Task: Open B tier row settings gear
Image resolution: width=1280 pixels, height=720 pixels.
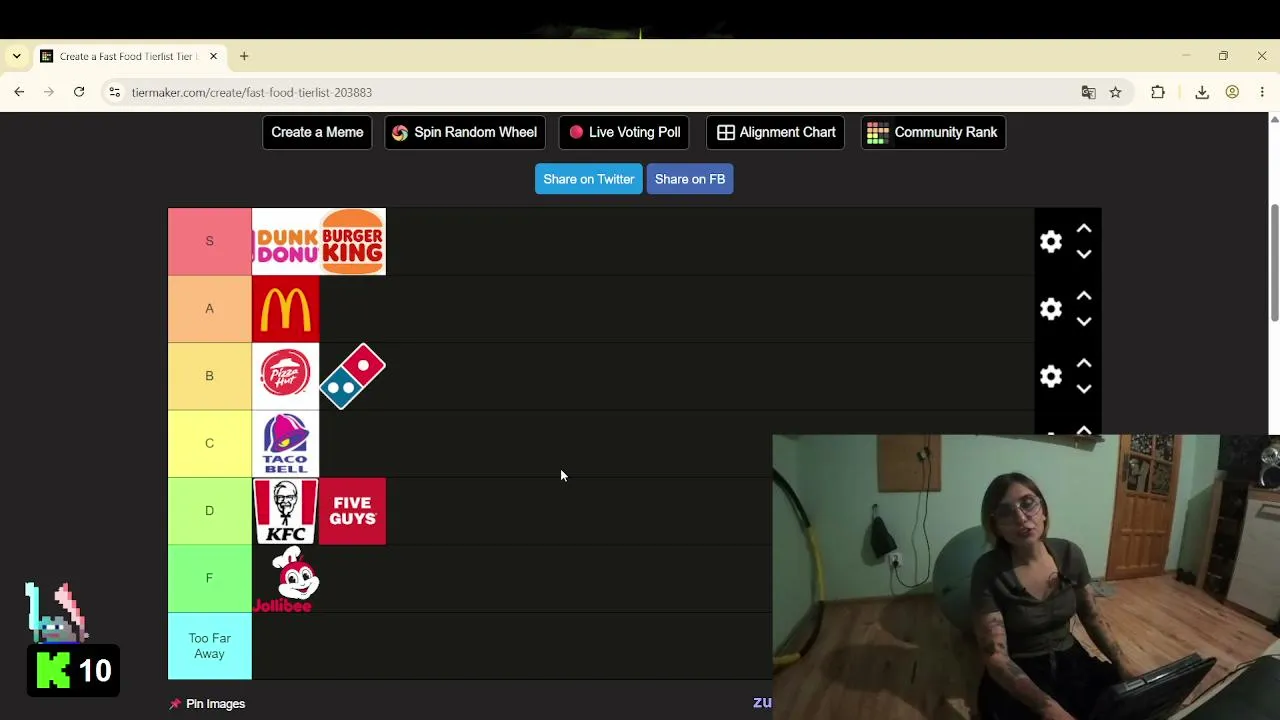Action: 1051,376
